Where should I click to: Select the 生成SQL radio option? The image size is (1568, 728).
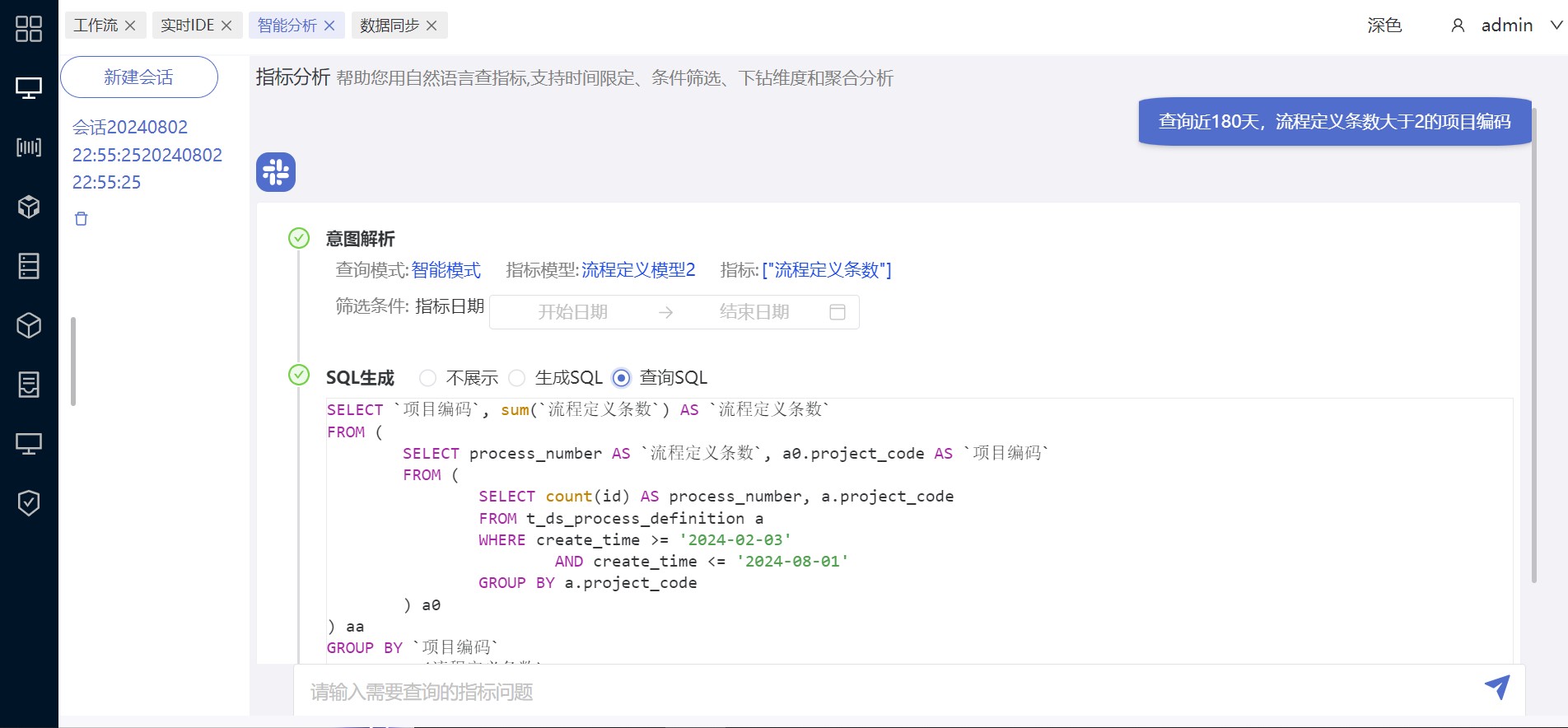click(516, 378)
